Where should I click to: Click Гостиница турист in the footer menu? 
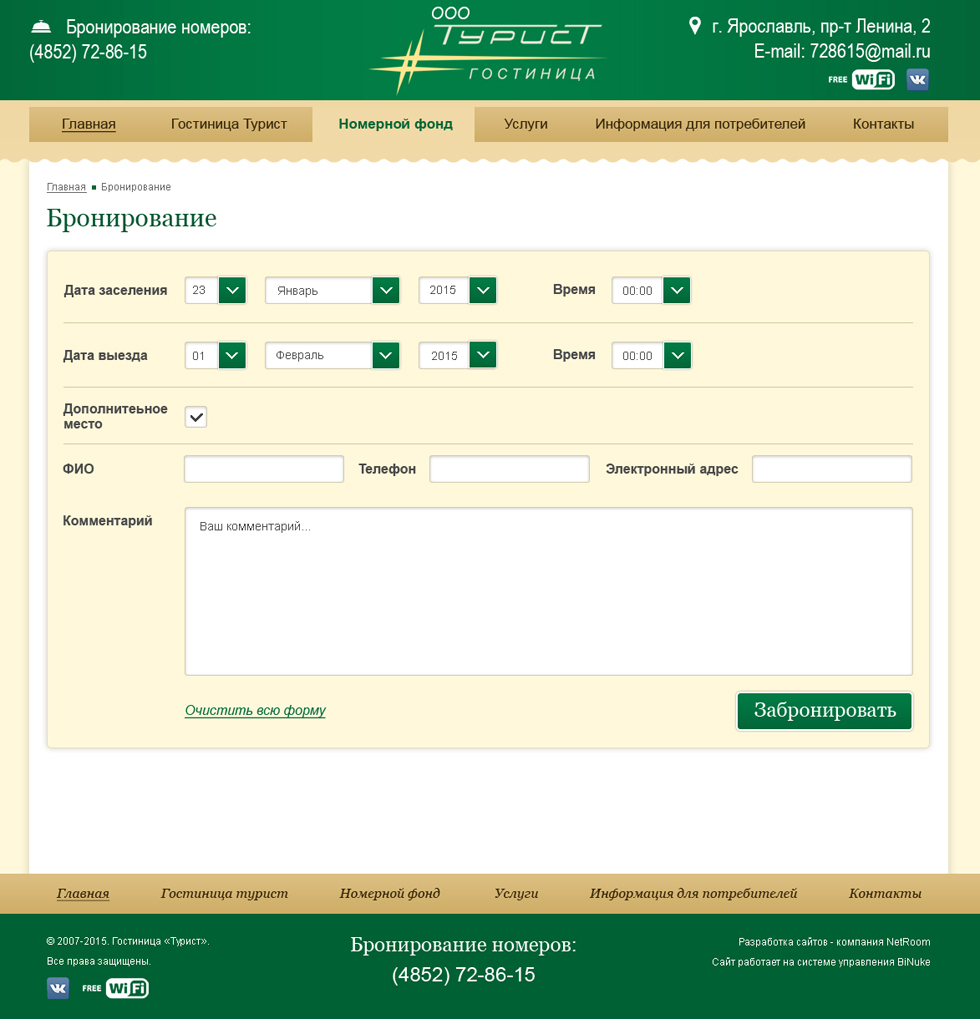point(224,894)
